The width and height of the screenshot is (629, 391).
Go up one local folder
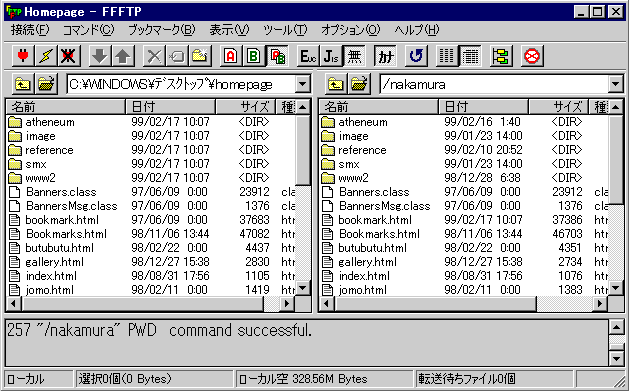23,84
